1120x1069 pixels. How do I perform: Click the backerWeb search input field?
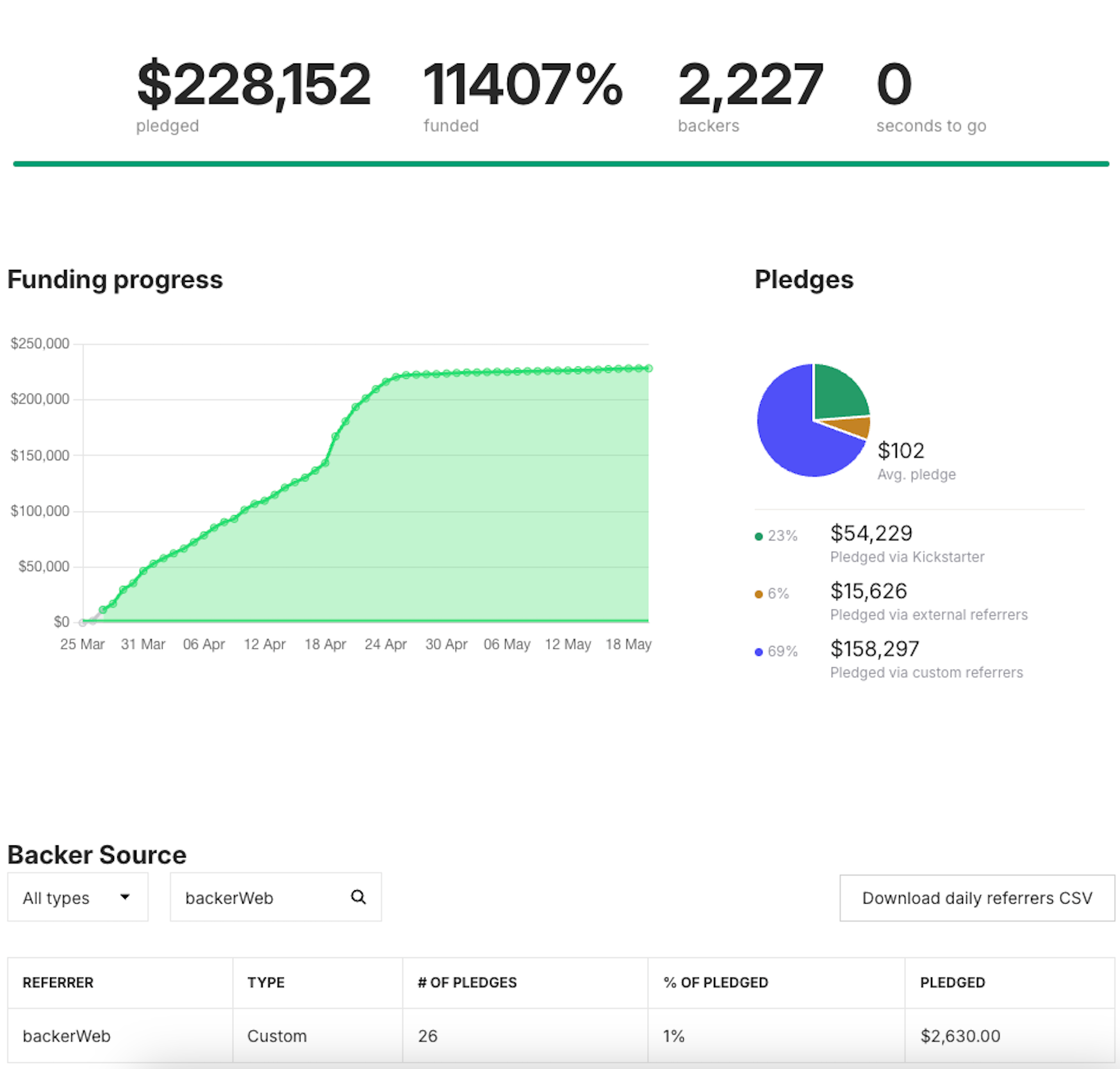[x=263, y=897]
